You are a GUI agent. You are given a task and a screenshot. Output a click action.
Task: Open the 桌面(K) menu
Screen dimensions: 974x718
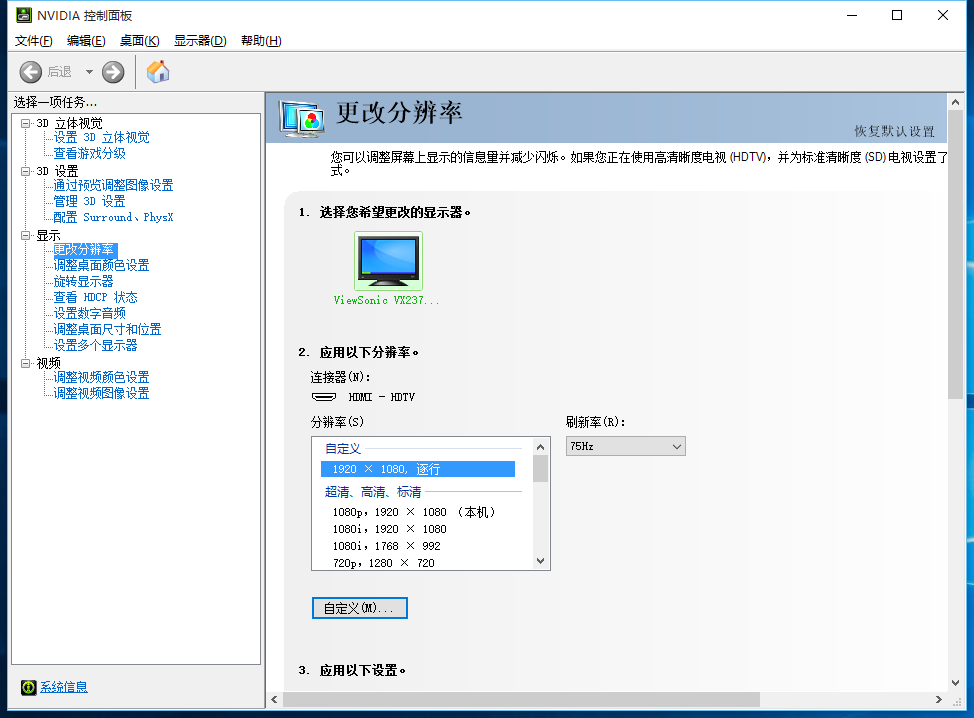click(140, 41)
